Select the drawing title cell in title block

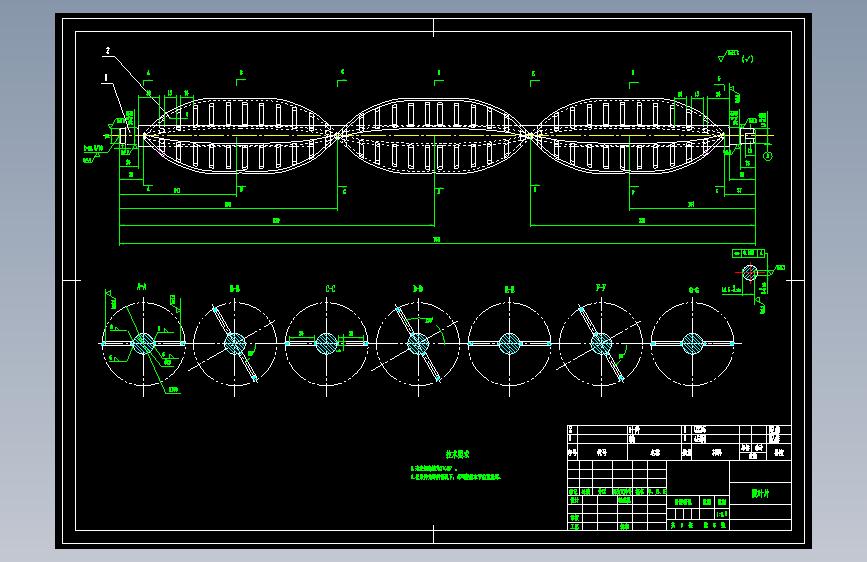coord(760,493)
